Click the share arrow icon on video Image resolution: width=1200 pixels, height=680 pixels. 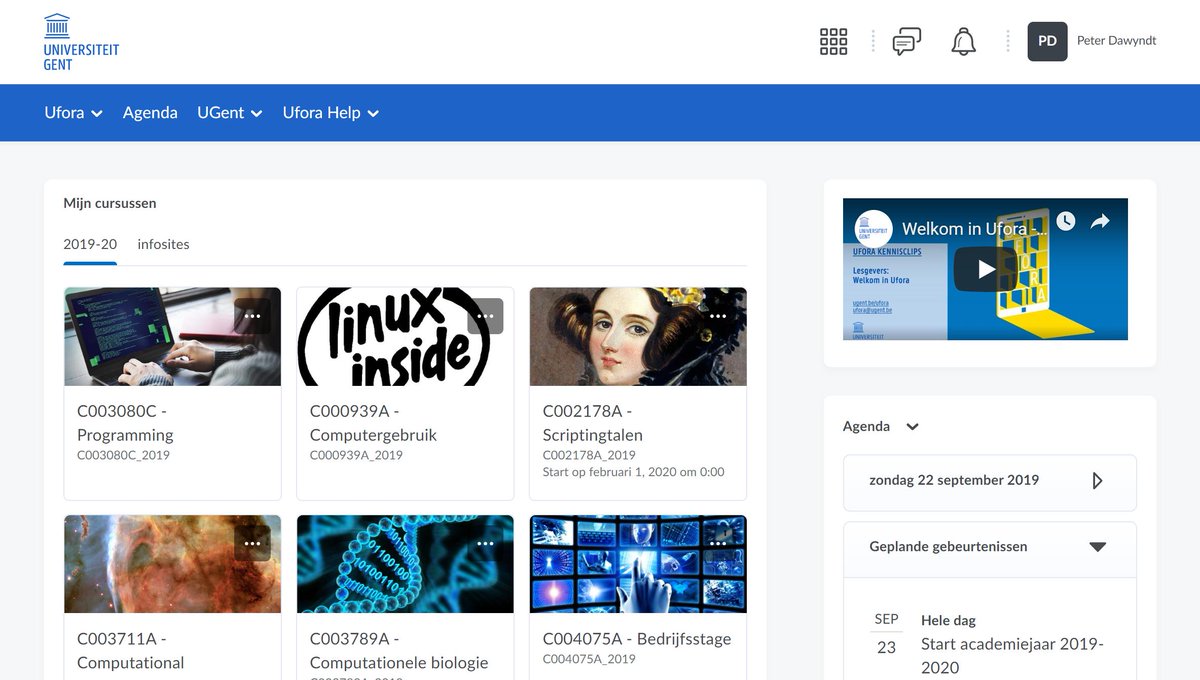point(1100,221)
